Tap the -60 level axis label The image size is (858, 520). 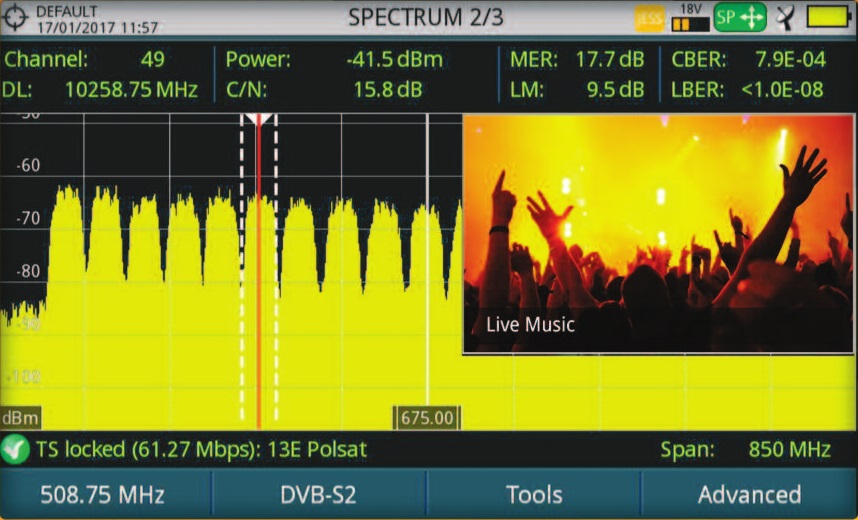(28, 165)
